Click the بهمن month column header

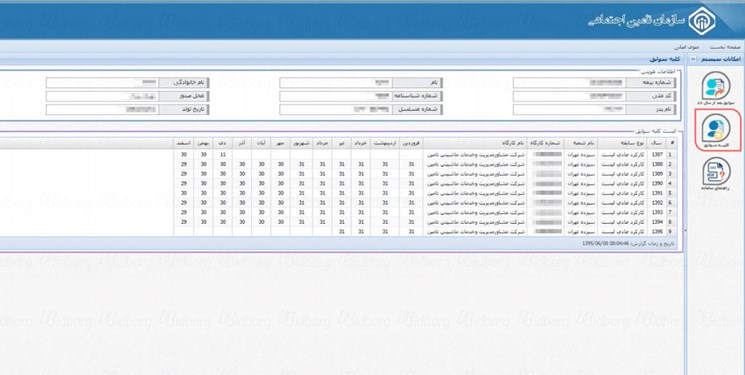203,143
